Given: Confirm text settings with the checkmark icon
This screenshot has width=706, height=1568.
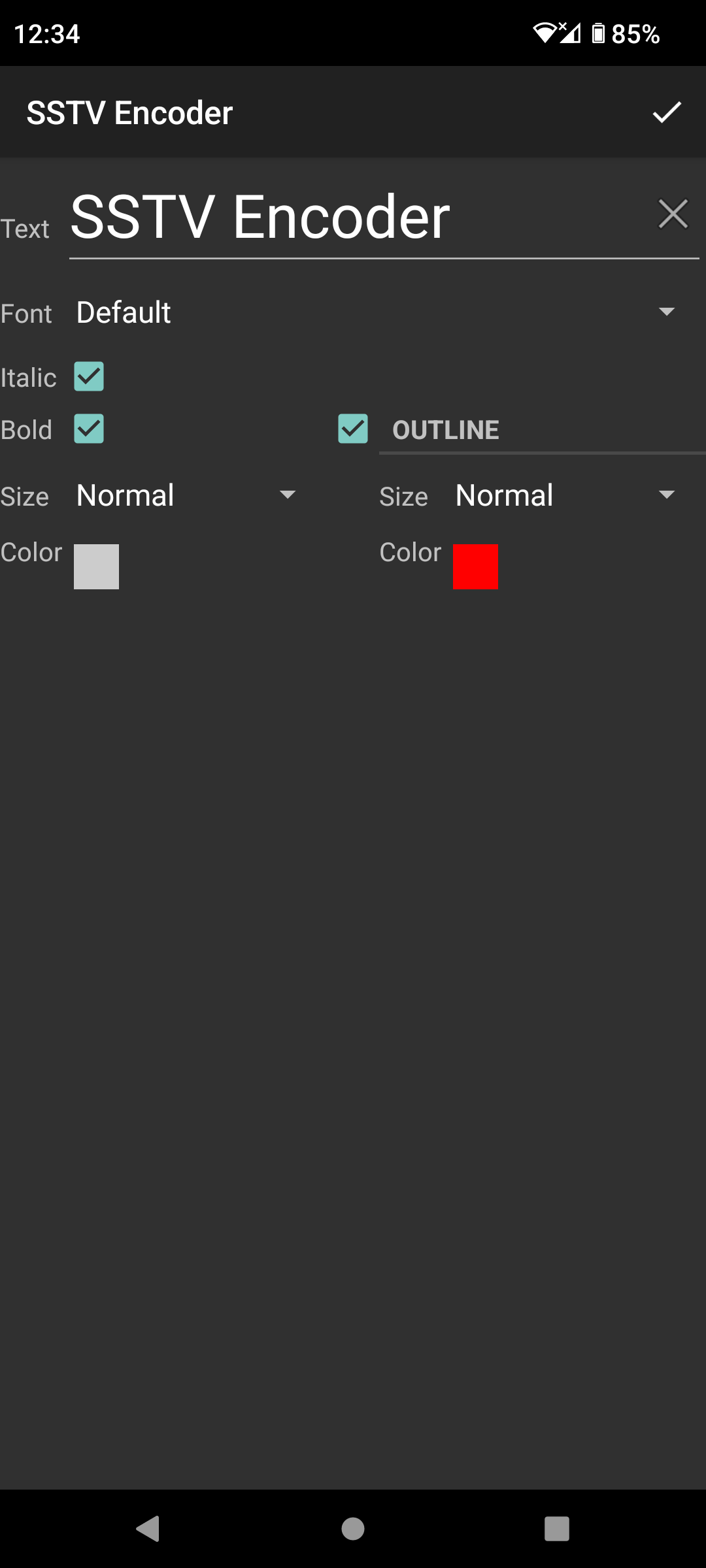Looking at the screenshot, I should [667, 112].
